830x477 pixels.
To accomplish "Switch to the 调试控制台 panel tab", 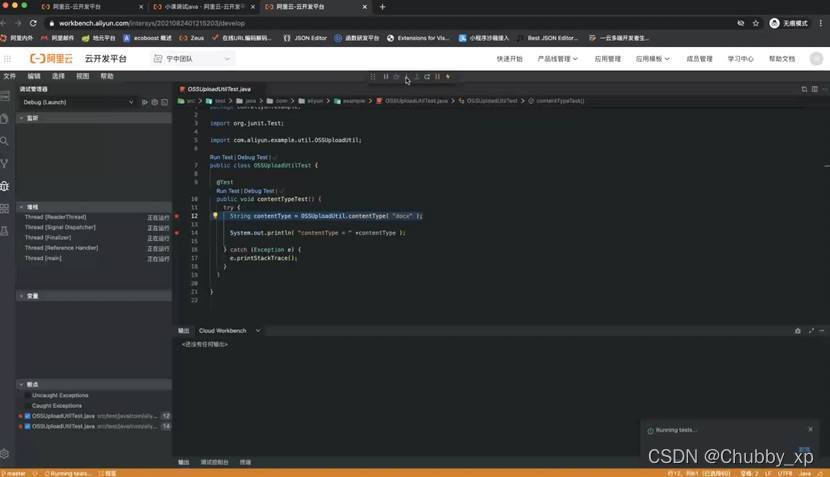I will point(214,462).
